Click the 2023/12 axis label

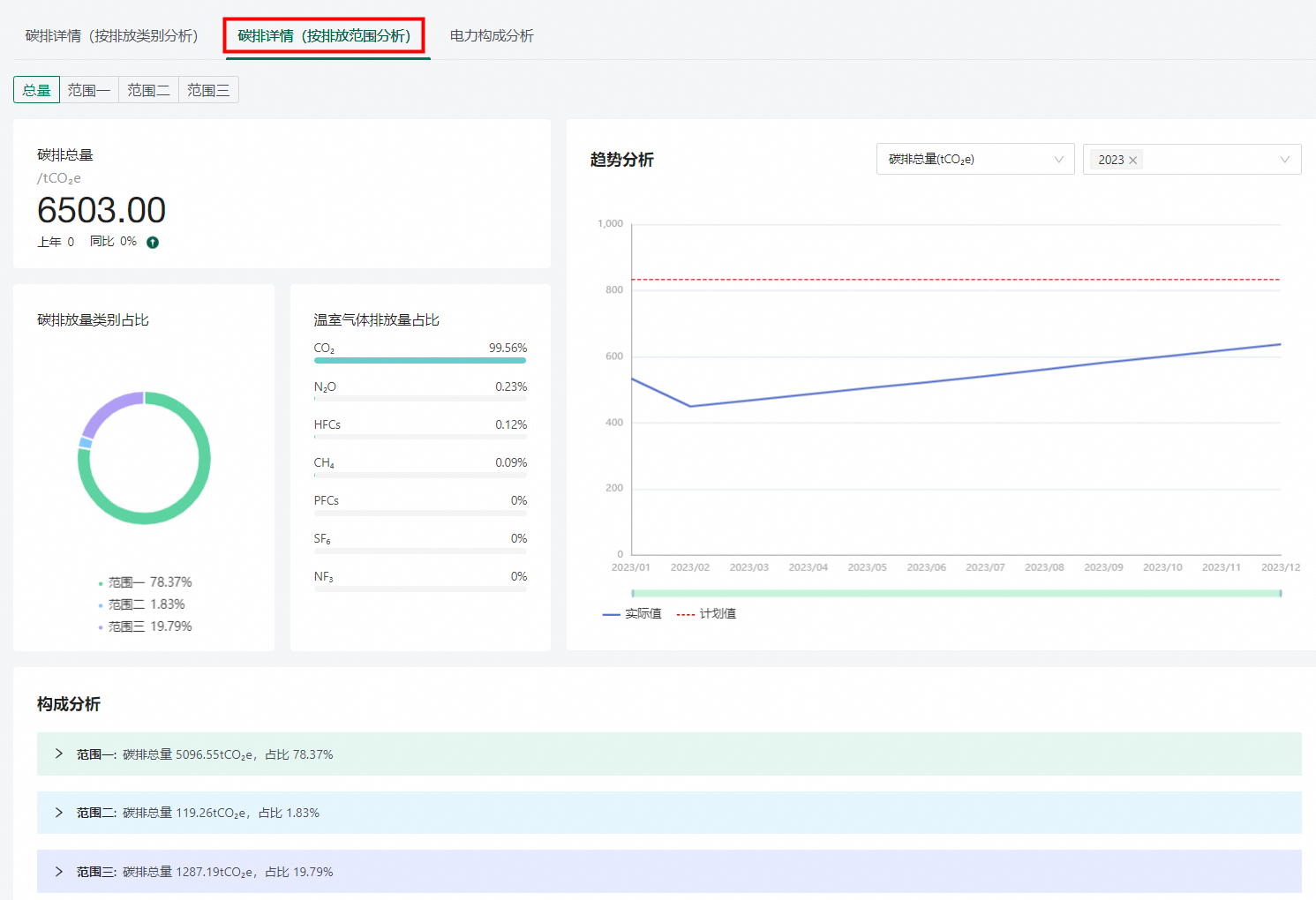[1281, 567]
